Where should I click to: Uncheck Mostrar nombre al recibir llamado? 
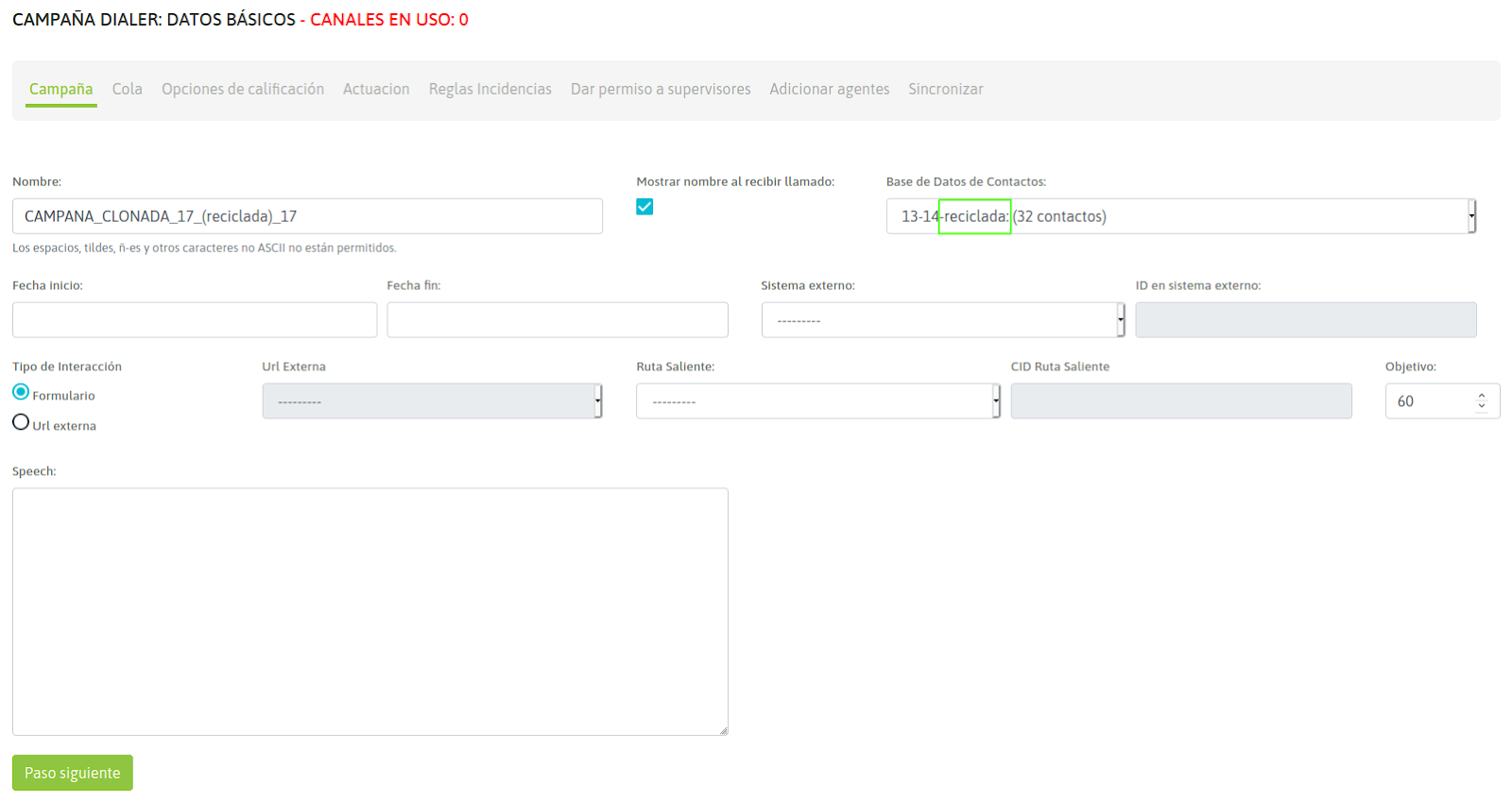(x=644, y=207)
